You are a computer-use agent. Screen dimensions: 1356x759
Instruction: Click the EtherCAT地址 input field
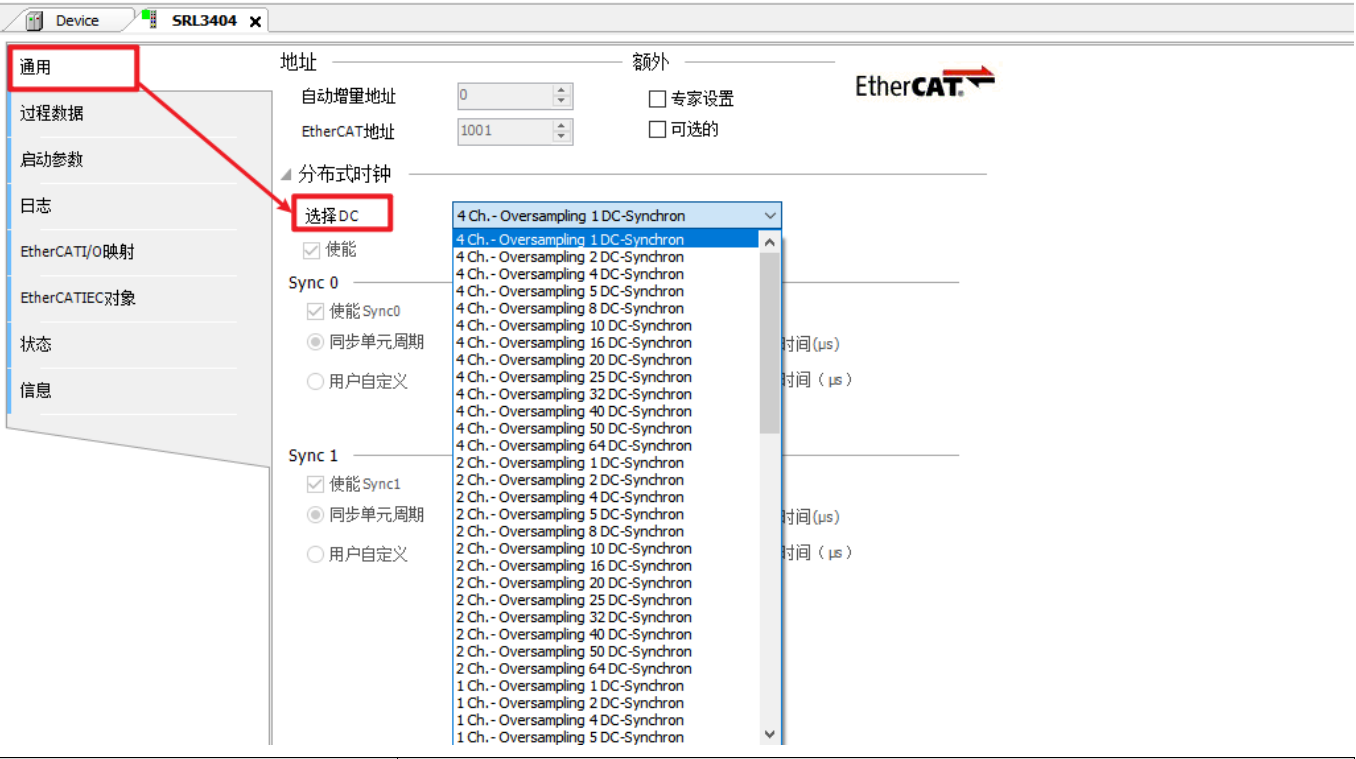[504, 131]
